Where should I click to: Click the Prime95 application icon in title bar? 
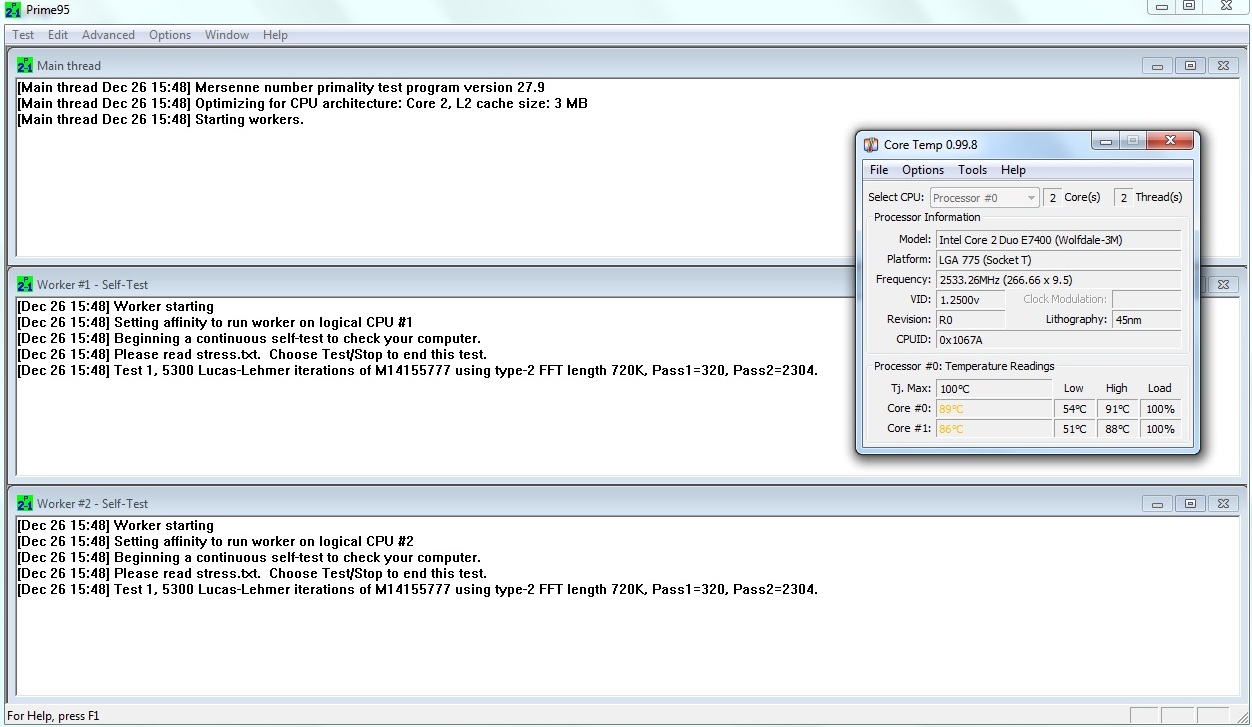pyautogui.click(x=13, y=10)
